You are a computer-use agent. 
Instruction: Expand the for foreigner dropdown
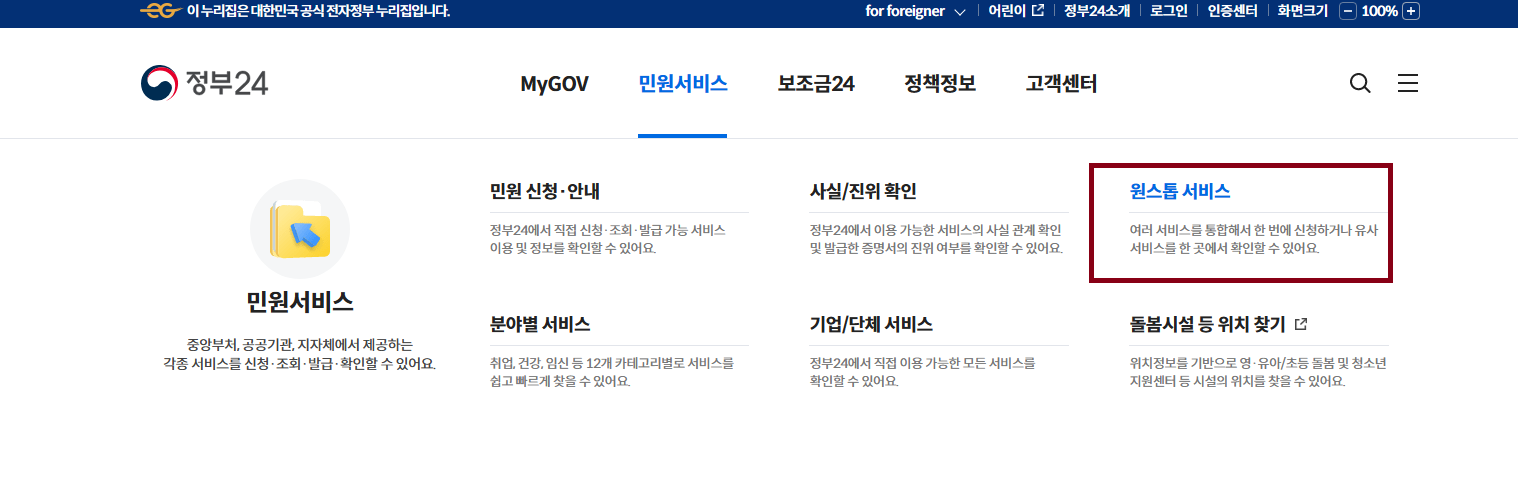916,11
